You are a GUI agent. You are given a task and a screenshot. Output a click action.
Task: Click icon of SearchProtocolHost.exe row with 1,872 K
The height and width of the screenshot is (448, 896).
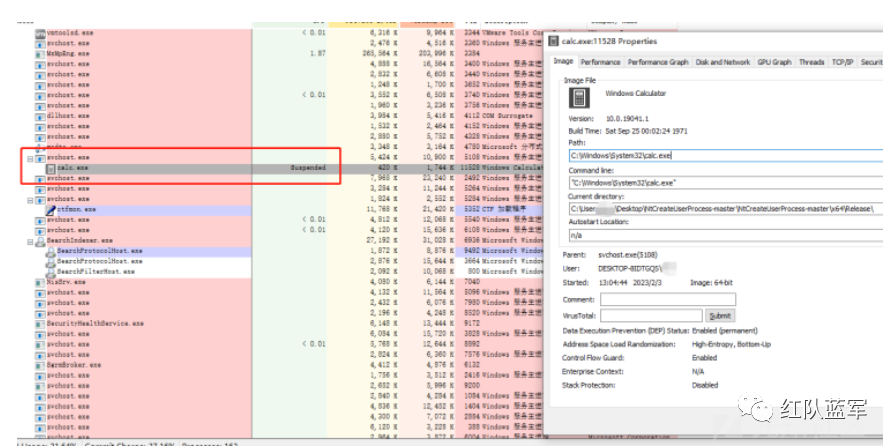pyautogui.click(x=50, y=251)
